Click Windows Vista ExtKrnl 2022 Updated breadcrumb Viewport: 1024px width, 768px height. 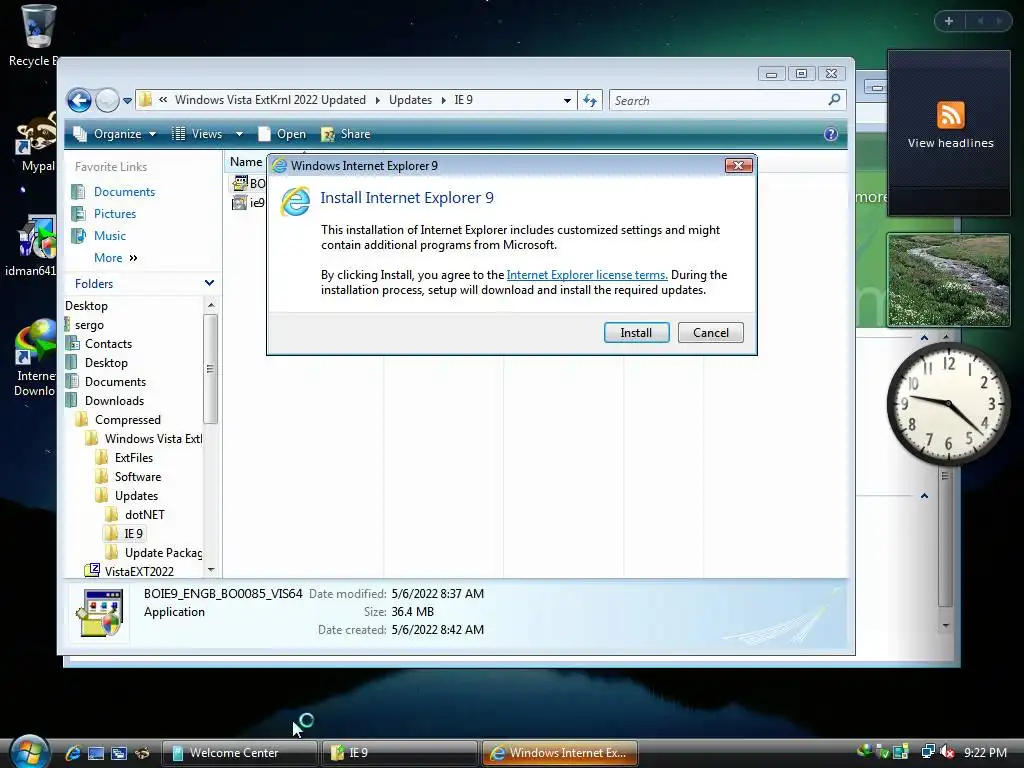pyautogui.click(x=270, y=100)
